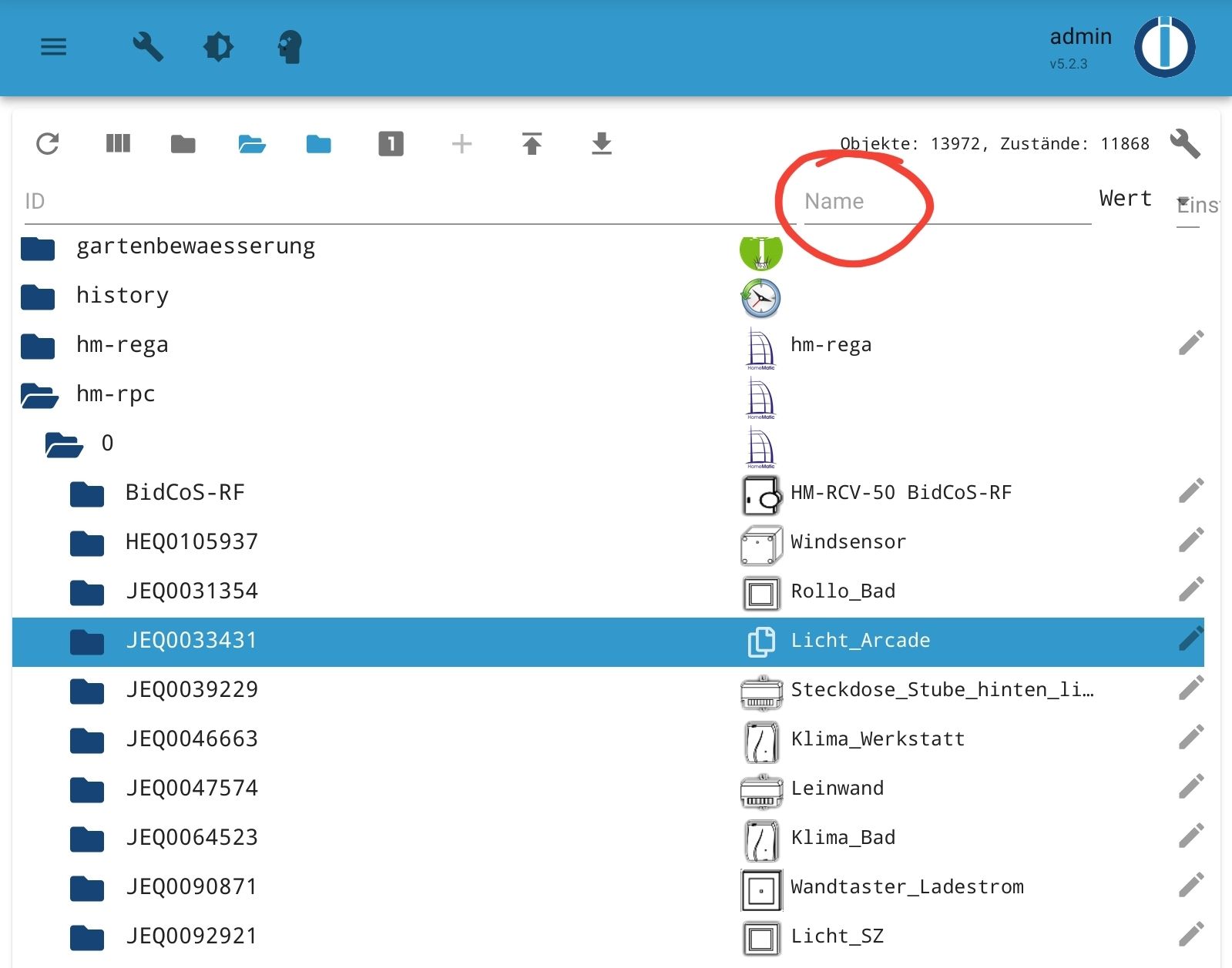
Task: Expand the selected JEQ0033431 folder
Action: point(87,642)
